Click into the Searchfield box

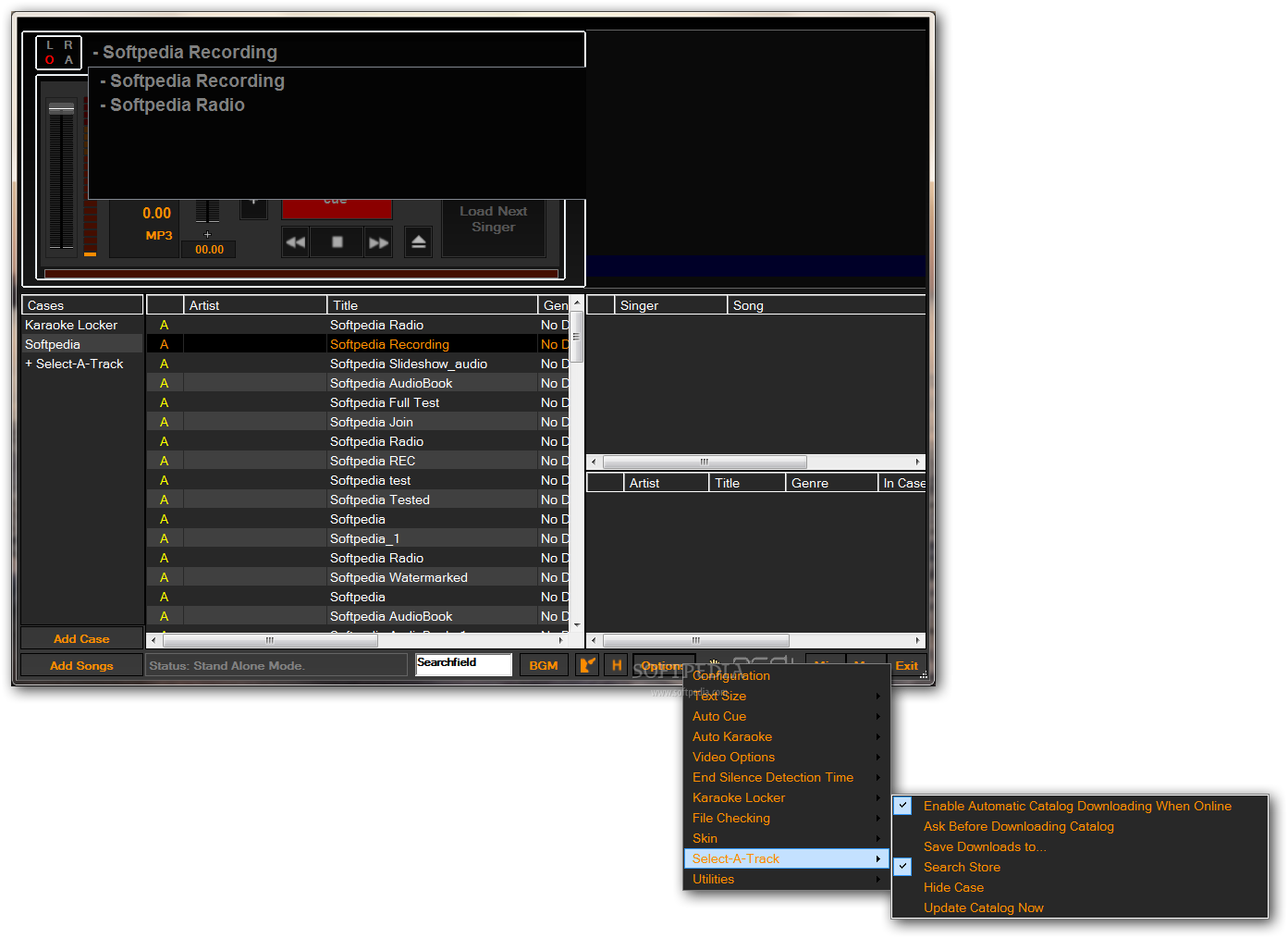click(463, 664)
